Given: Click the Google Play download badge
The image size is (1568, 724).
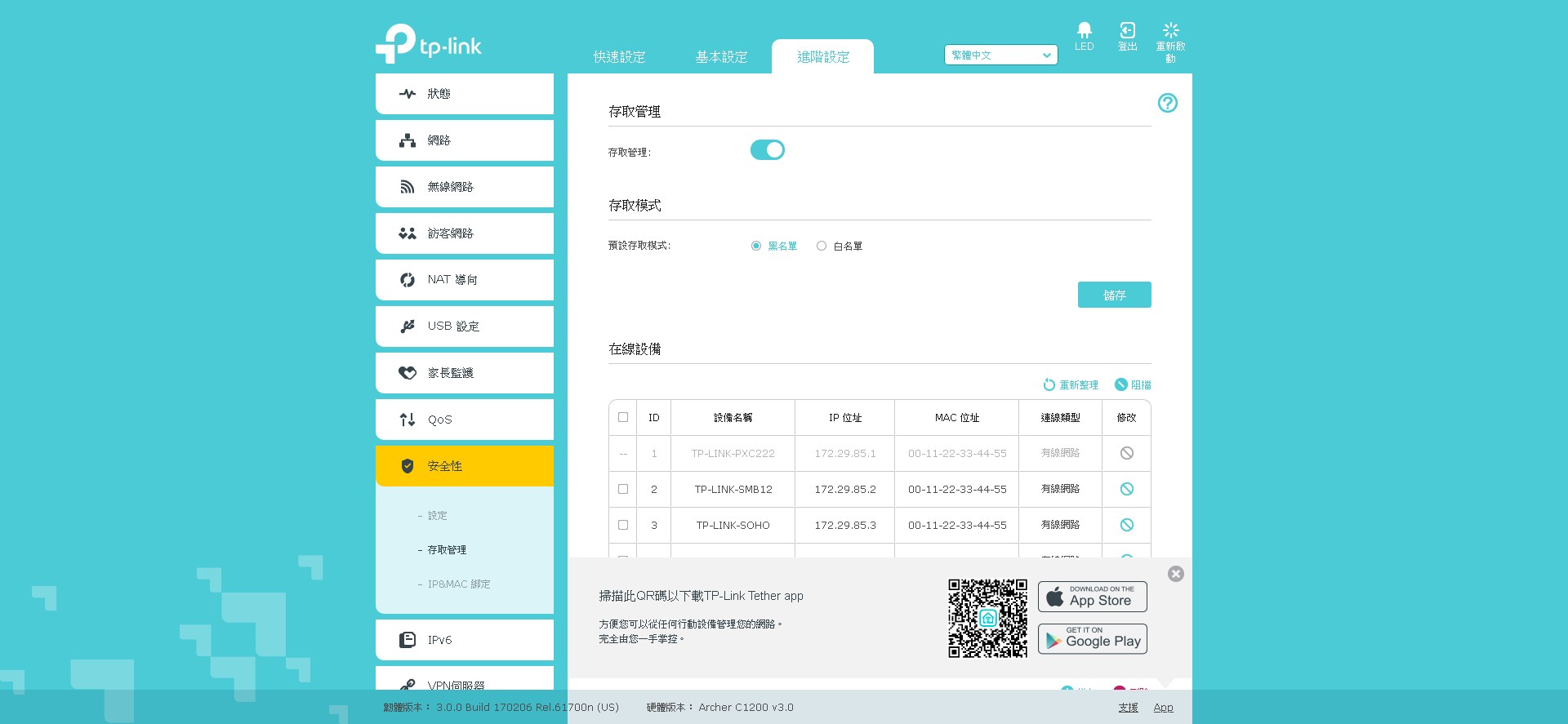Looking at the screenshot, I should point(1093,638).
